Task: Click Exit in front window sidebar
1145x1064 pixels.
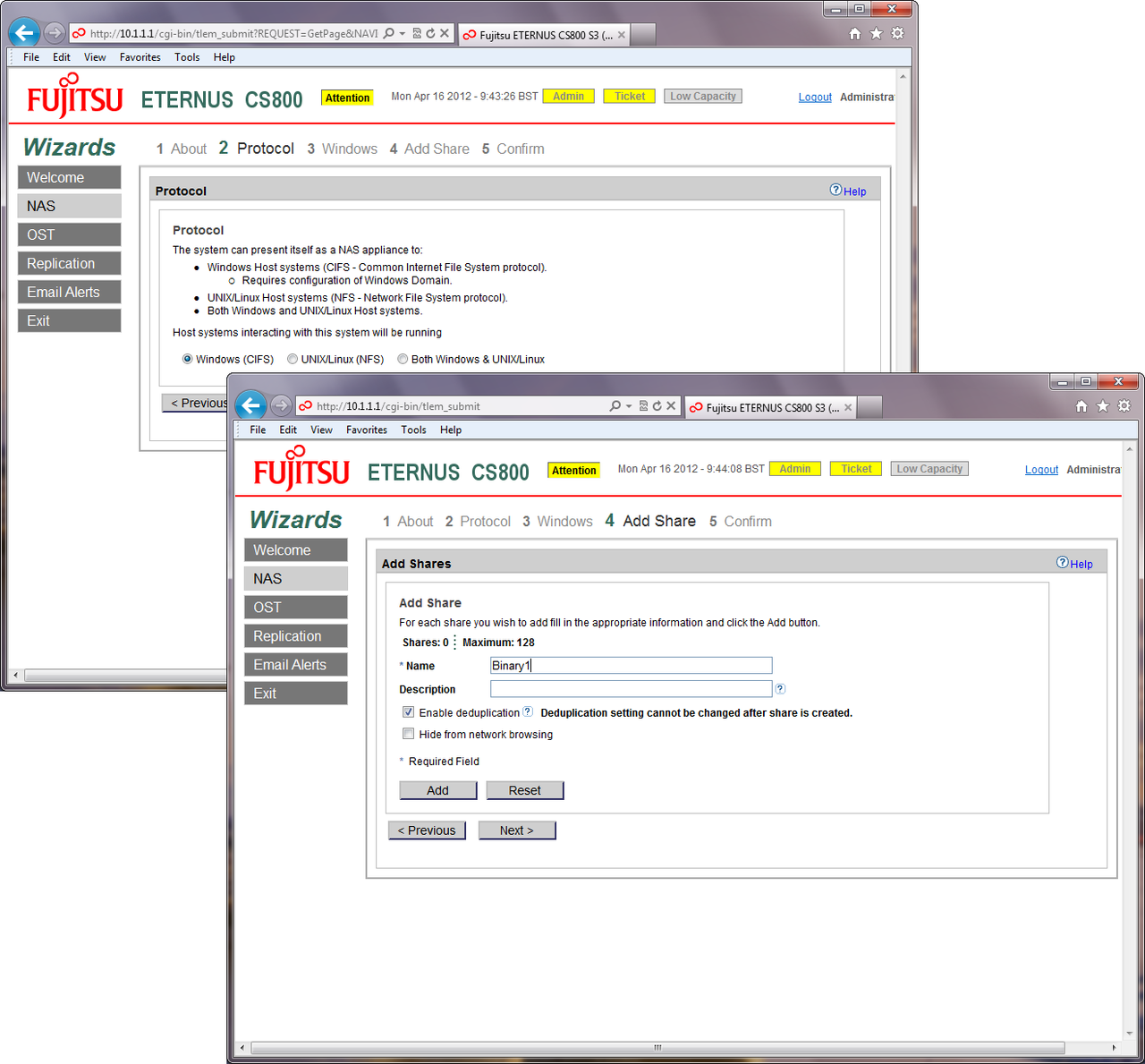Action: [295, 694]
